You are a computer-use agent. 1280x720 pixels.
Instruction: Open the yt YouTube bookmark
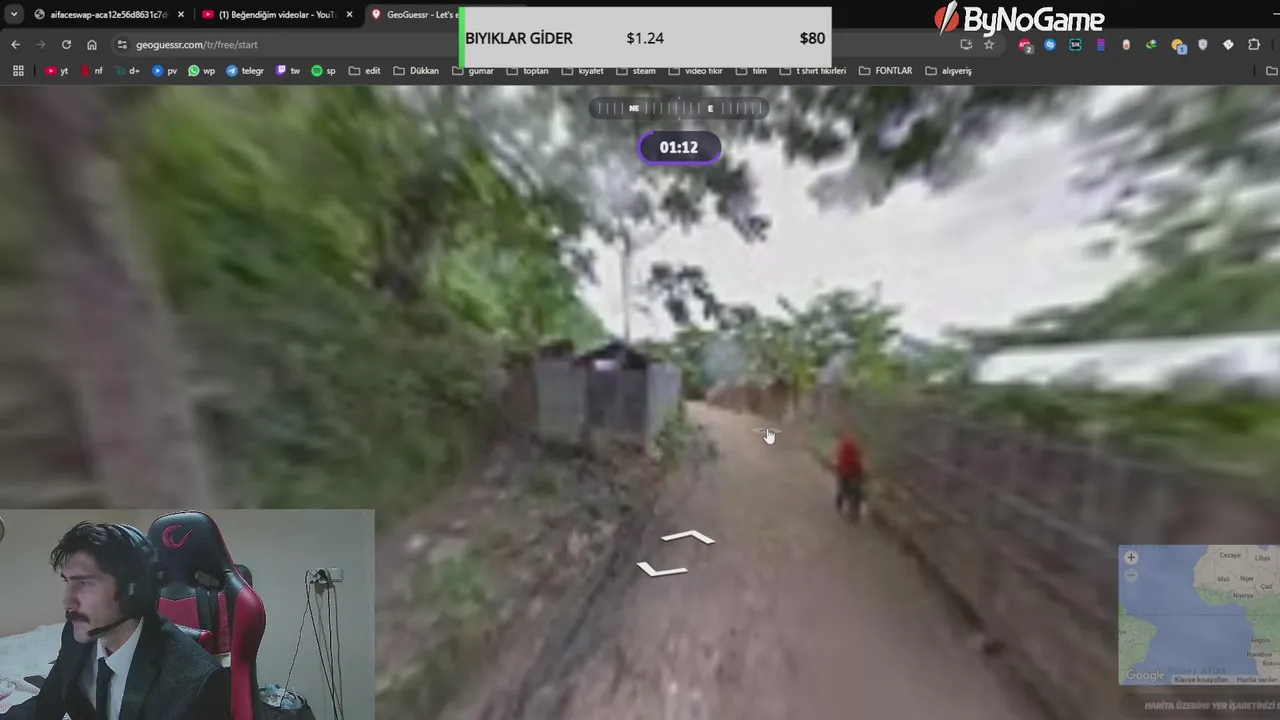tap(57, 71)
